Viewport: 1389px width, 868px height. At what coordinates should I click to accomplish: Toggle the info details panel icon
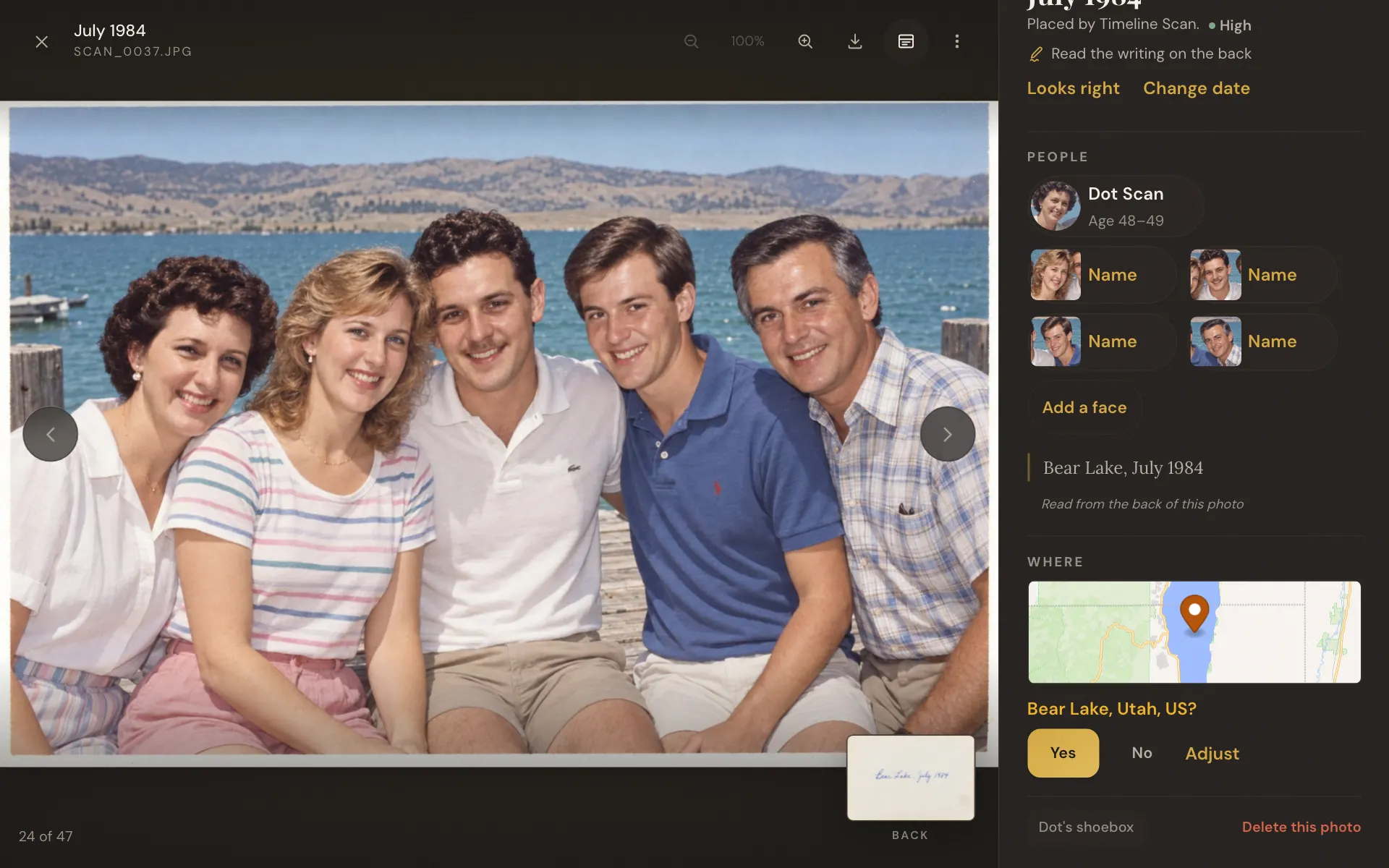point(906,41)
